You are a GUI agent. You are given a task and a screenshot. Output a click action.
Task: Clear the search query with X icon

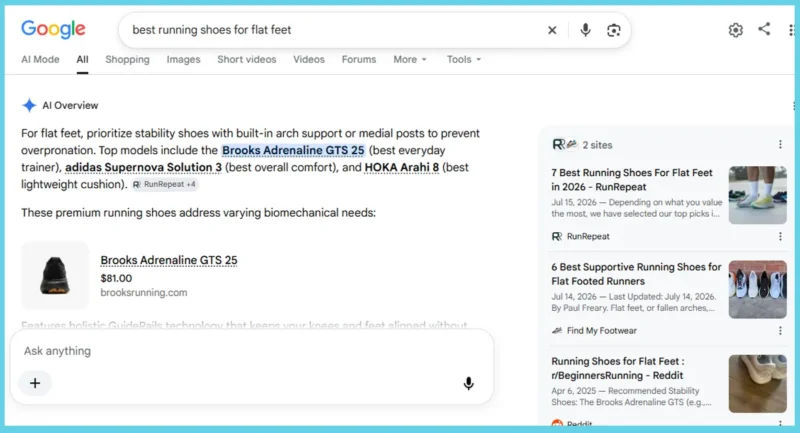tap(552, 30)
